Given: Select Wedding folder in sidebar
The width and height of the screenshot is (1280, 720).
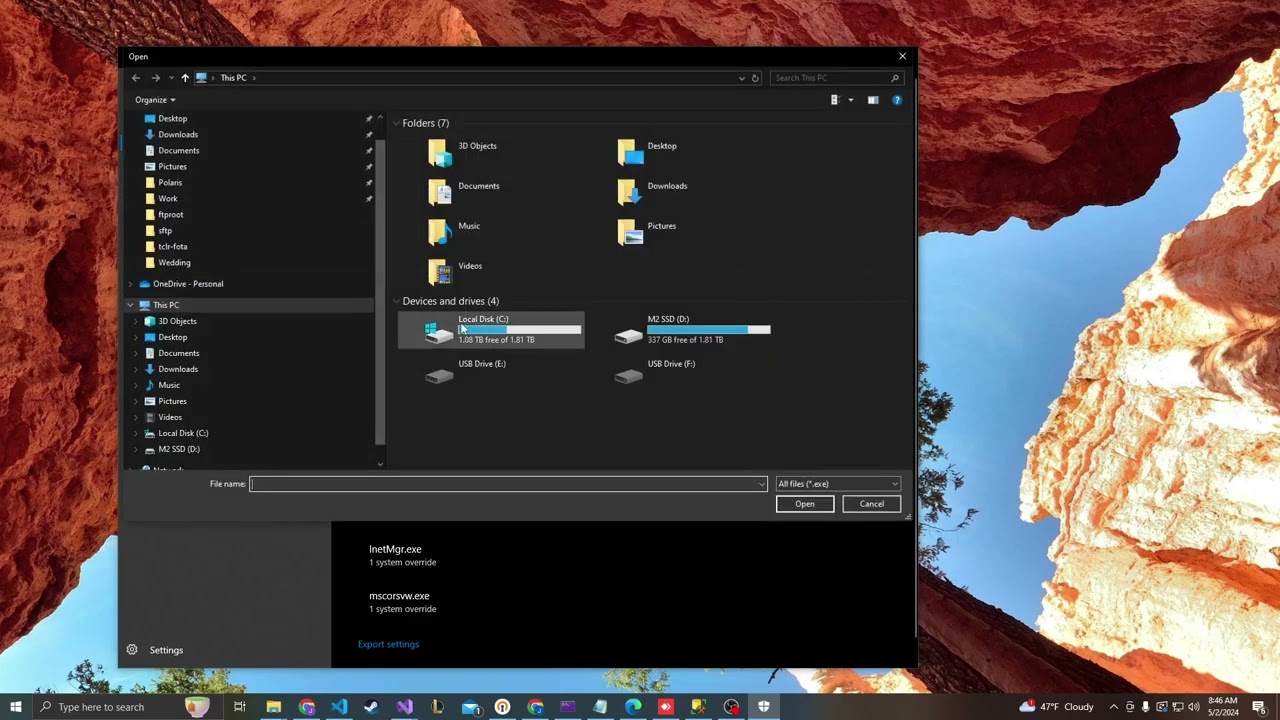Looking at the screenshot, I should pyautogui.click(x=174, y=262).
